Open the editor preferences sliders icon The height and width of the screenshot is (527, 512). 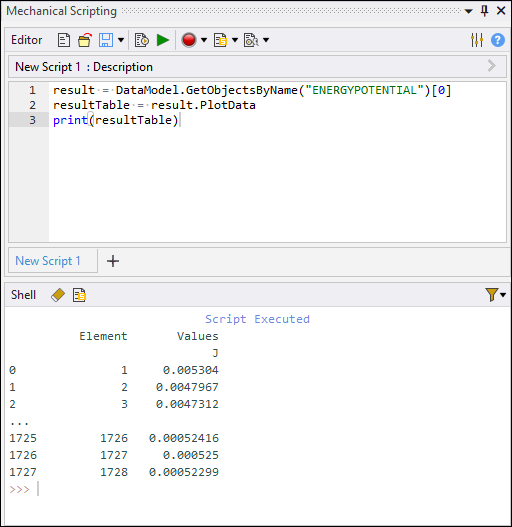tap(477, 40)
